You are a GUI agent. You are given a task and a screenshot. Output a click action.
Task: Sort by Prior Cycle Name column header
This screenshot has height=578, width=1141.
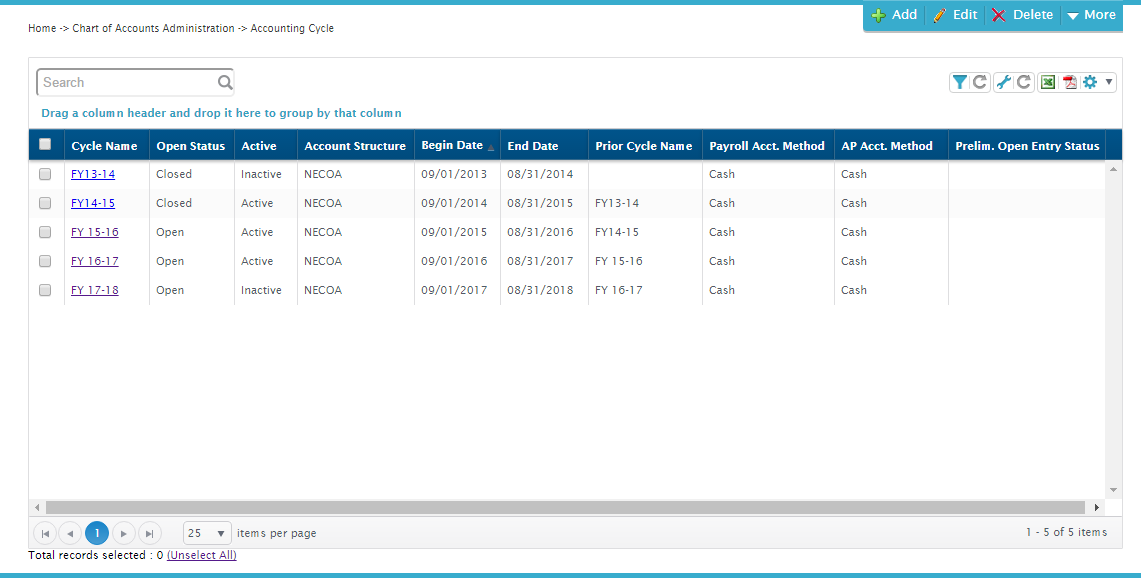click(x=643, y=146)
